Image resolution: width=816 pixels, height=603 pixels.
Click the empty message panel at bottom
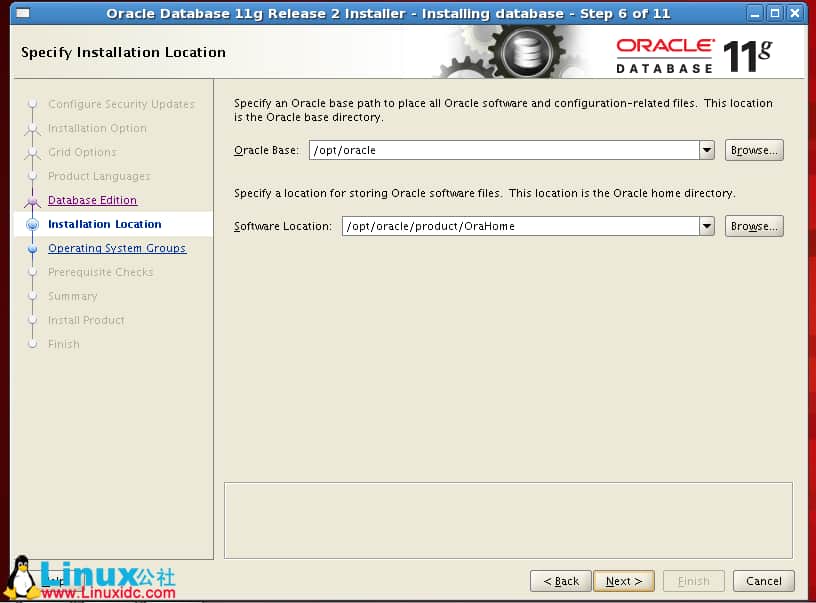pyautogui.click(x=508, y=520)
